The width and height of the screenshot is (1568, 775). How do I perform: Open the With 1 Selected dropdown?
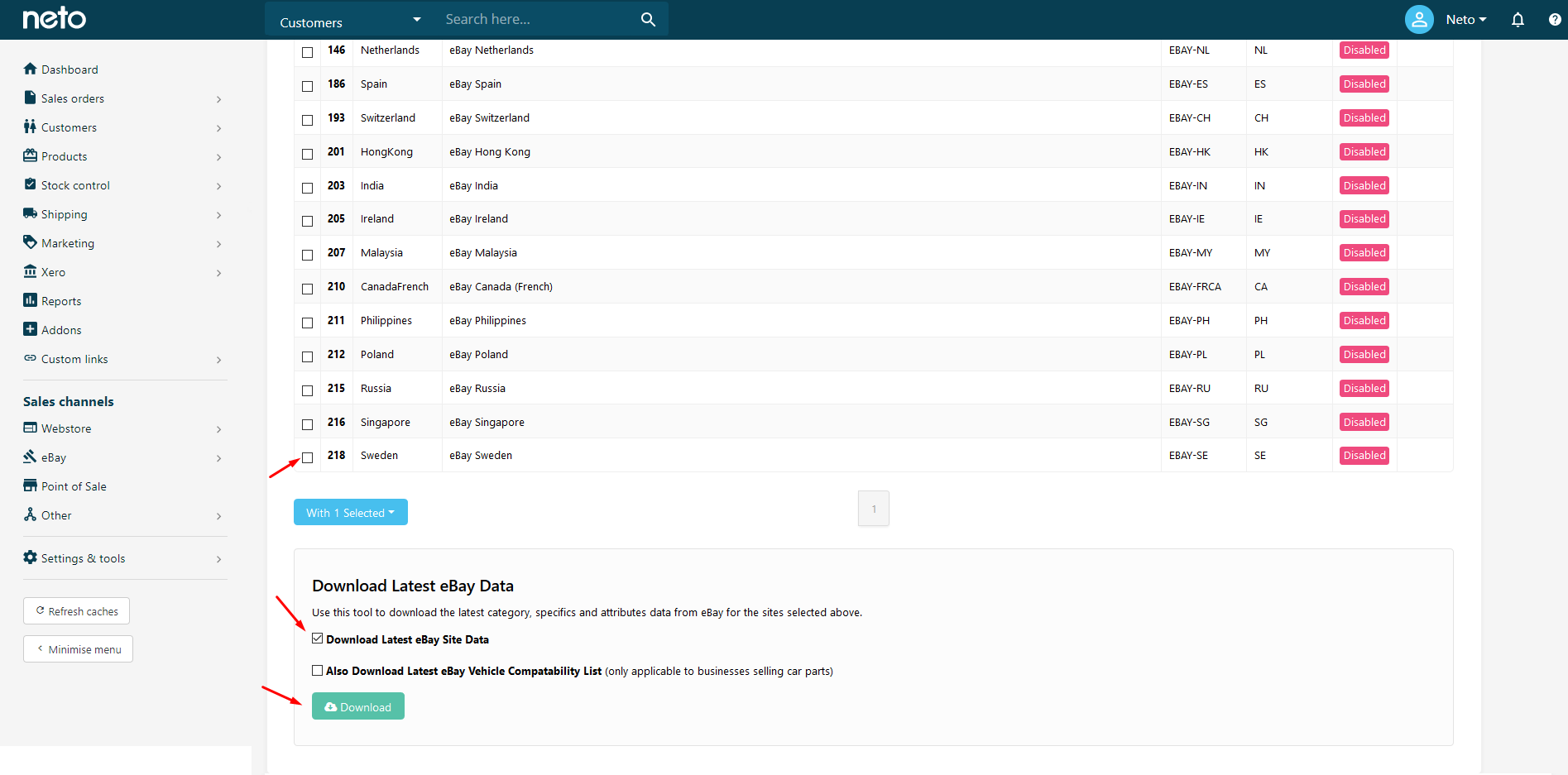351,512
